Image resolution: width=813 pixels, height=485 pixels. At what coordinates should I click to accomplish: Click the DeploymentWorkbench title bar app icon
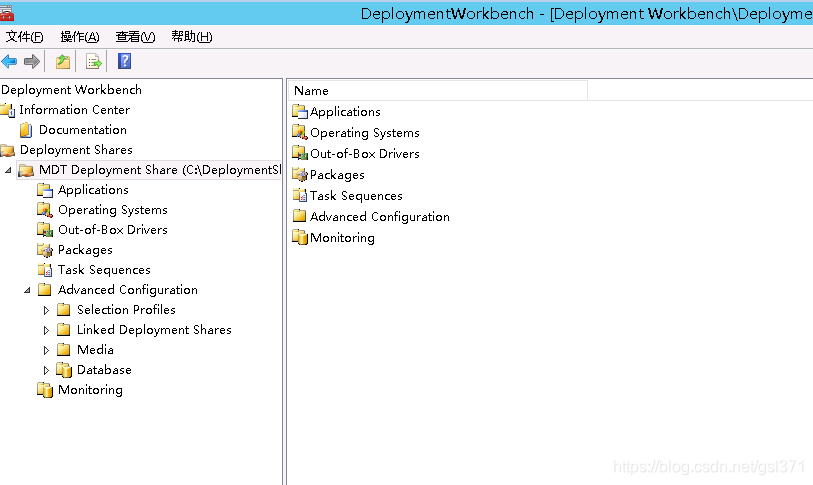point(6,12)
